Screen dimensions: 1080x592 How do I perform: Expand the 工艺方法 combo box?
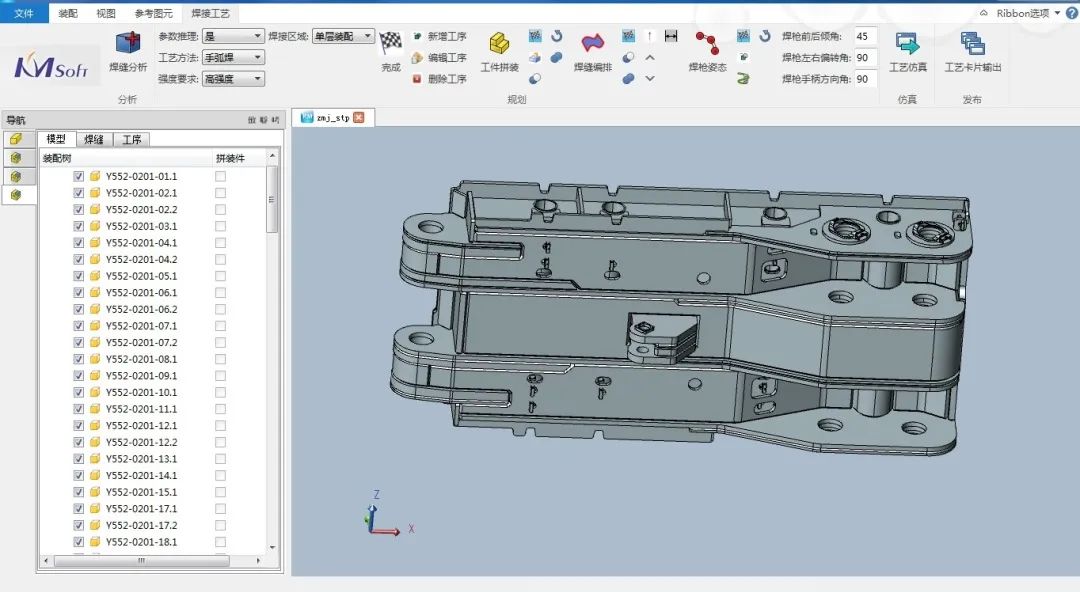tap(258, 58)
